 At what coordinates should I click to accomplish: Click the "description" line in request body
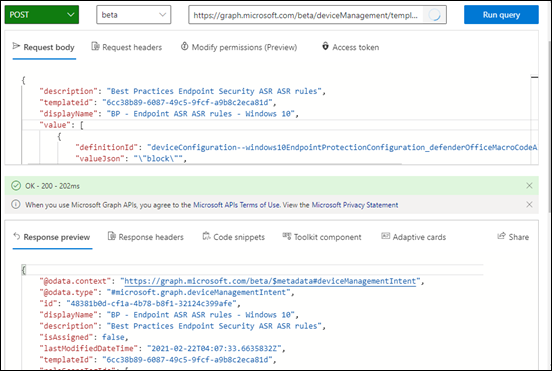182,91
